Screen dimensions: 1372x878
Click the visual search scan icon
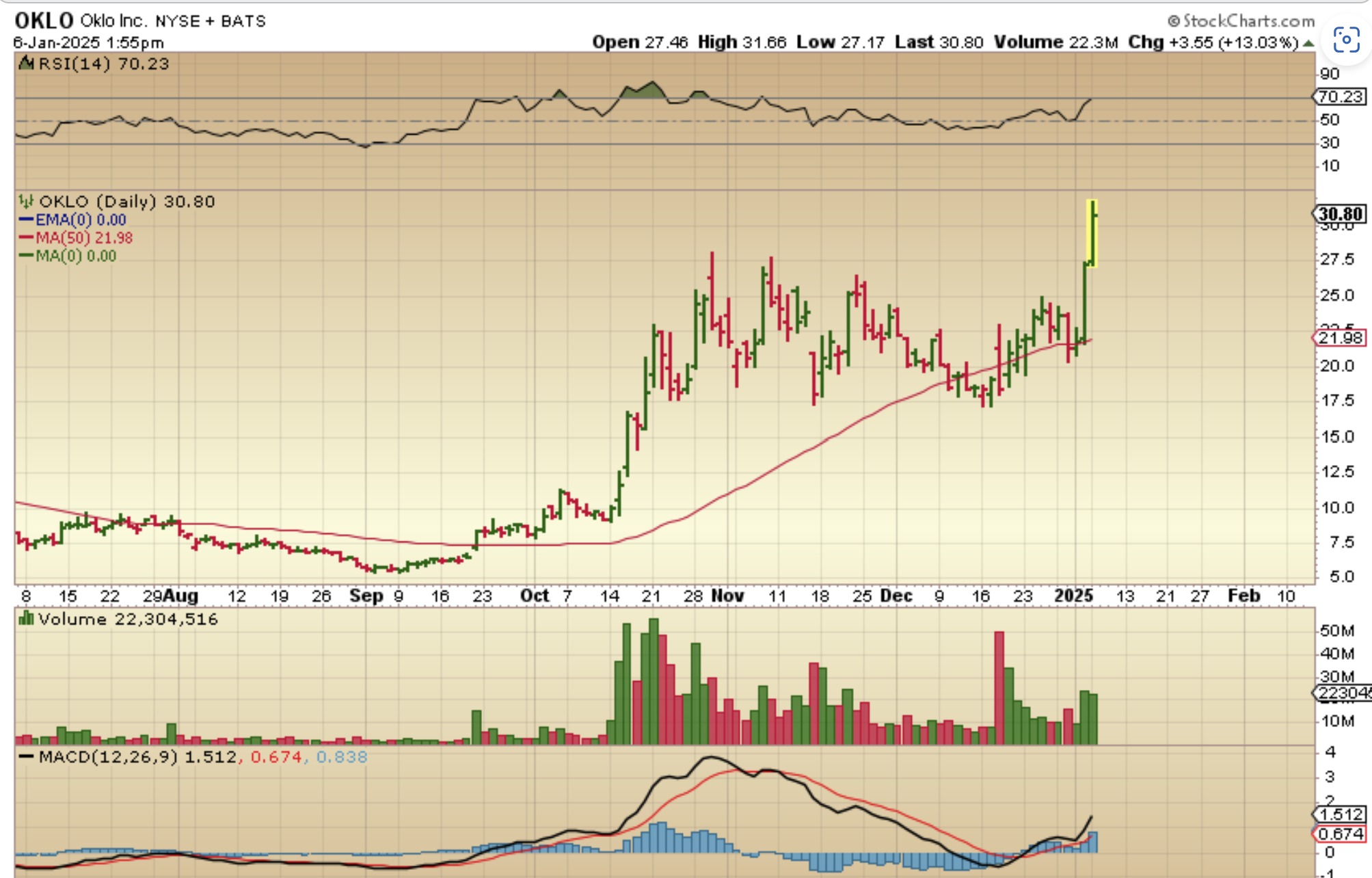[x=1345, y=41]
